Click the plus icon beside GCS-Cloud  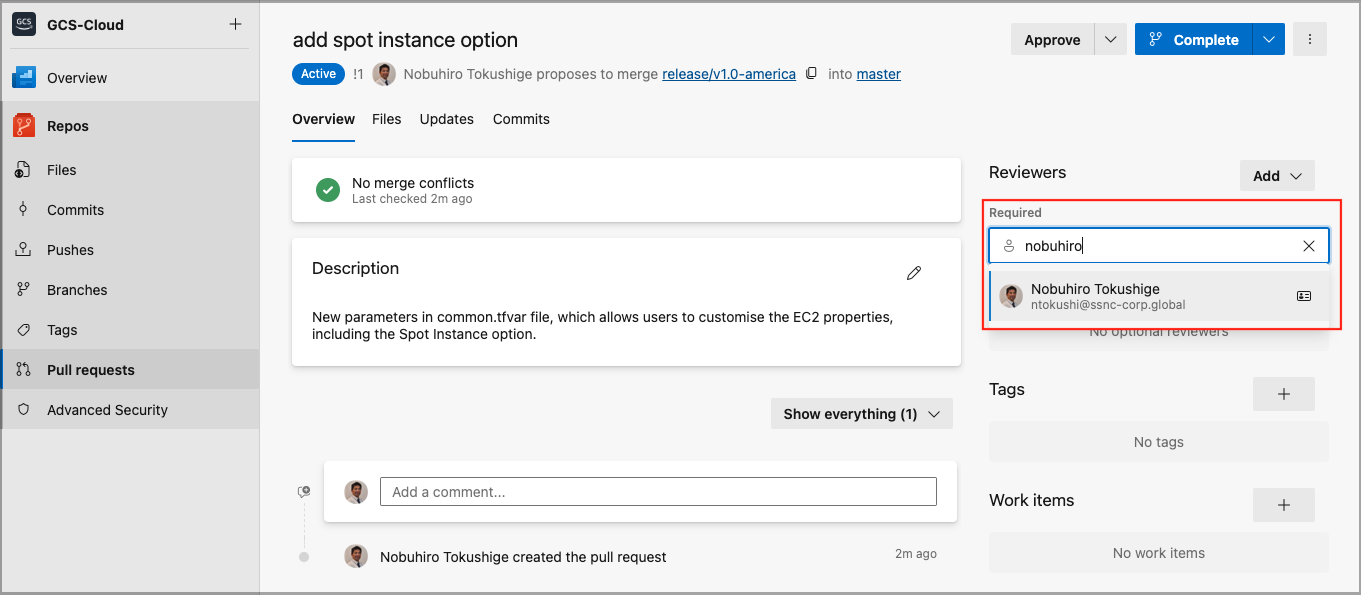tap(235, 24)
